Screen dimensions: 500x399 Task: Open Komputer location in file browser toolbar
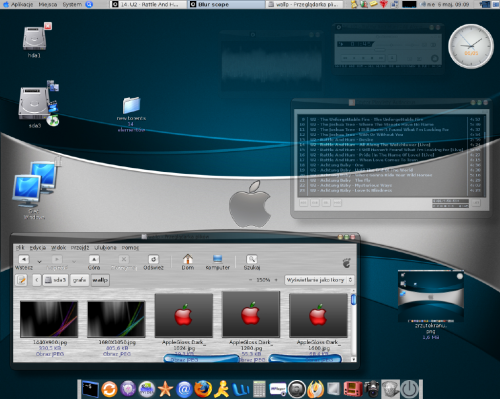(x=217, y=262)
